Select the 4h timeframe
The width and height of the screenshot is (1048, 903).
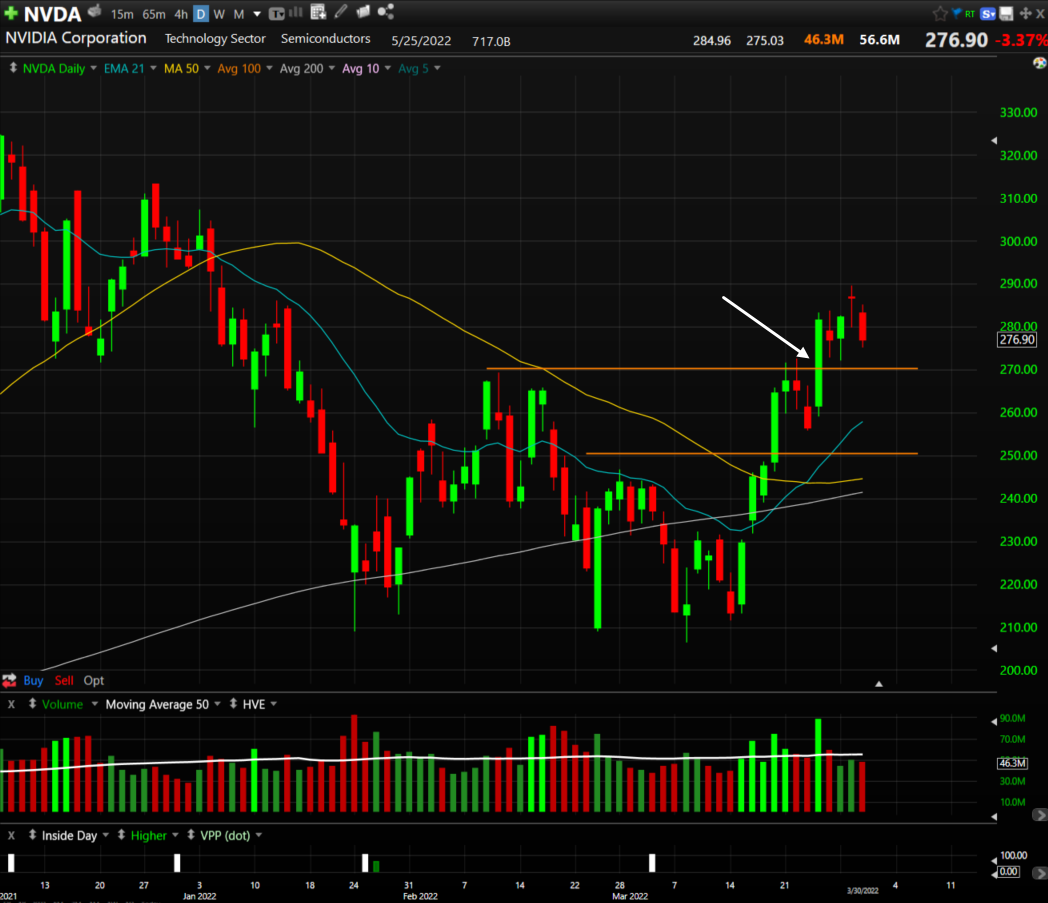tap(181, 14)
